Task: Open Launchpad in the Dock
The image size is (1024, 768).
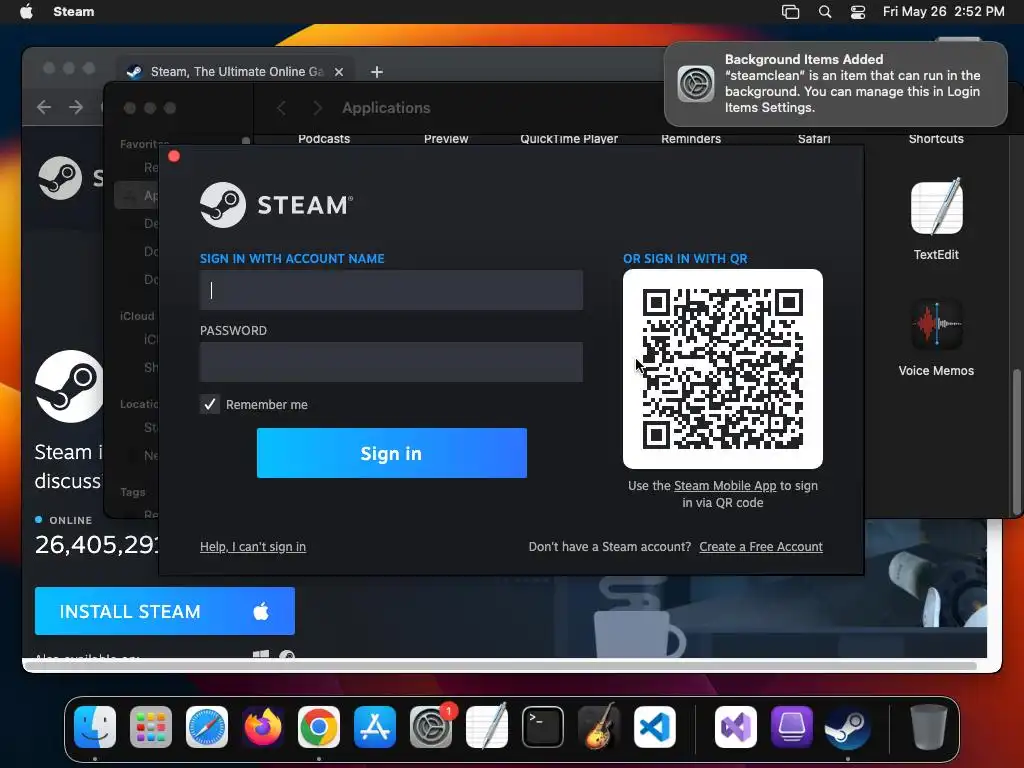Action: coord(151,727)
